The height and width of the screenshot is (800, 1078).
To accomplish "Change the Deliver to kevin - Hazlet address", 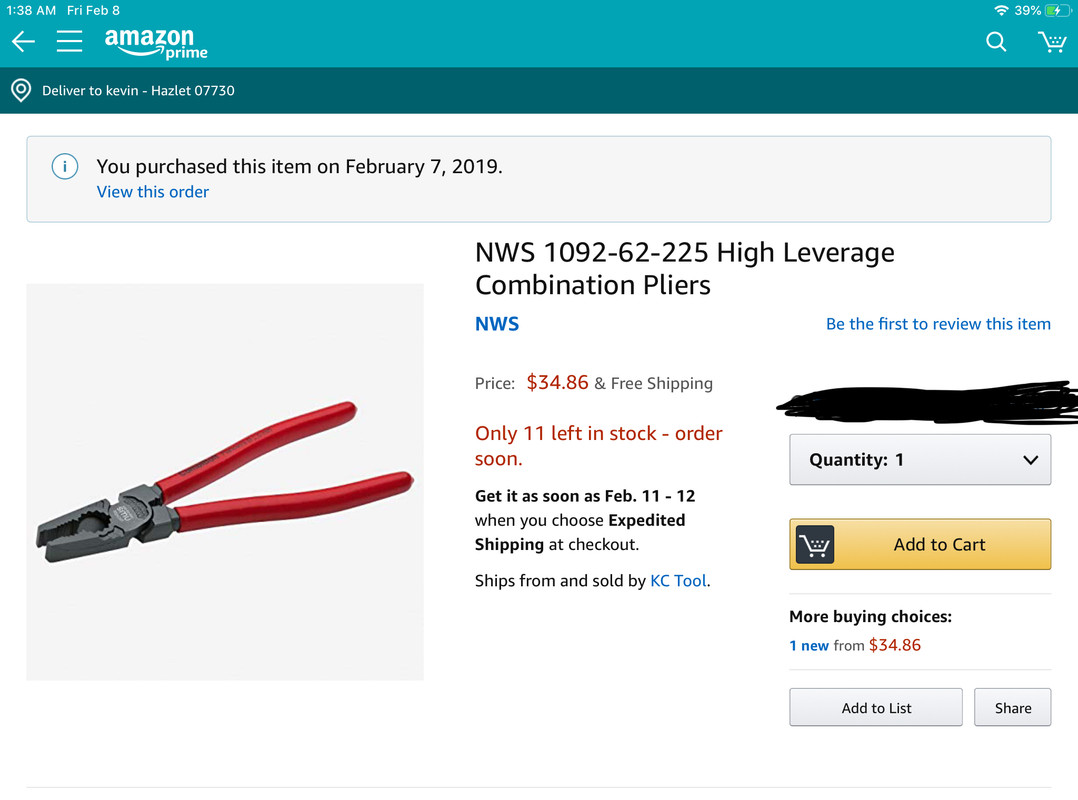I will [x=138, y=91].
